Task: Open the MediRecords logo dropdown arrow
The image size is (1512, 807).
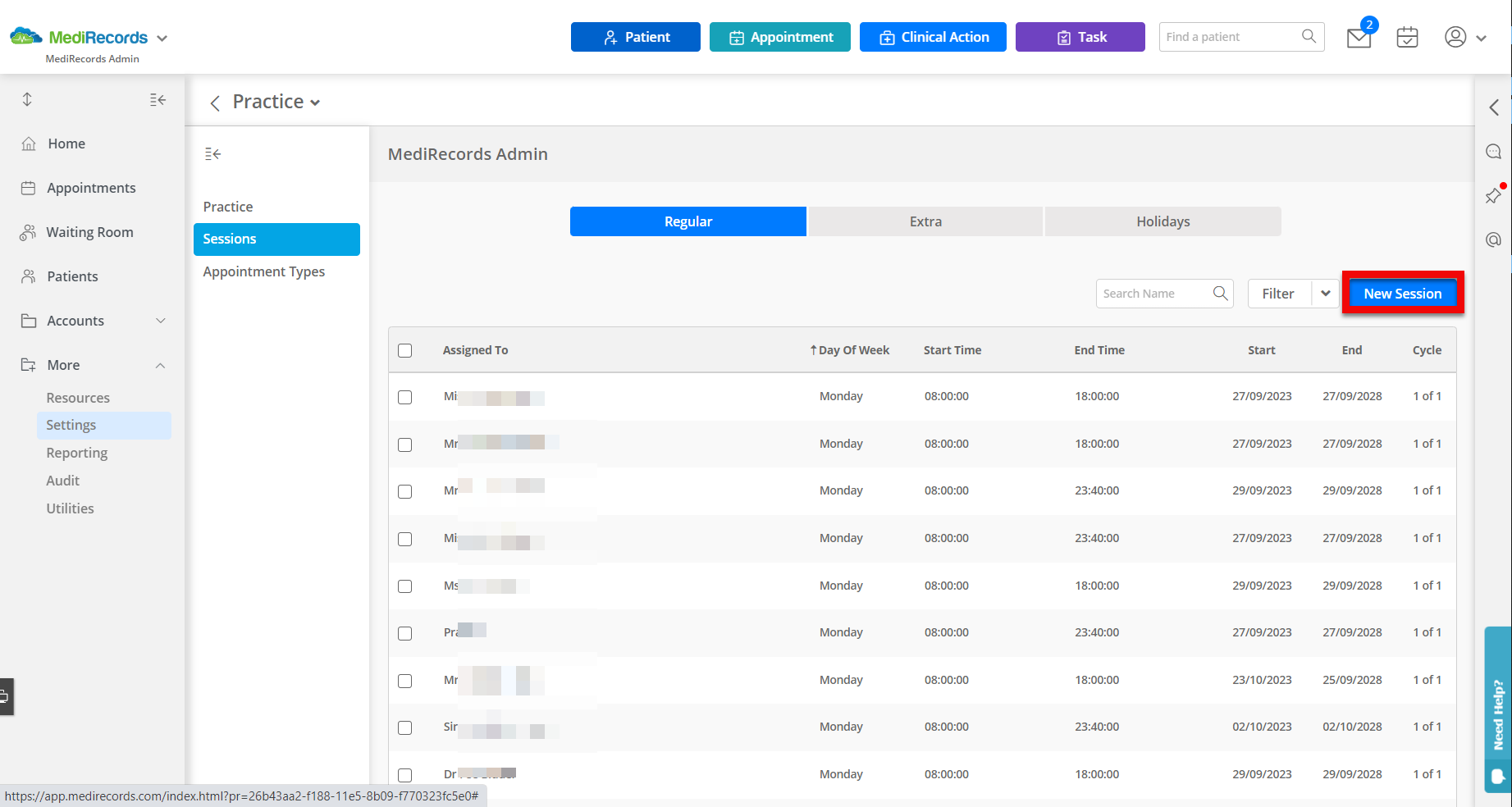Action: tap(162, 38)
